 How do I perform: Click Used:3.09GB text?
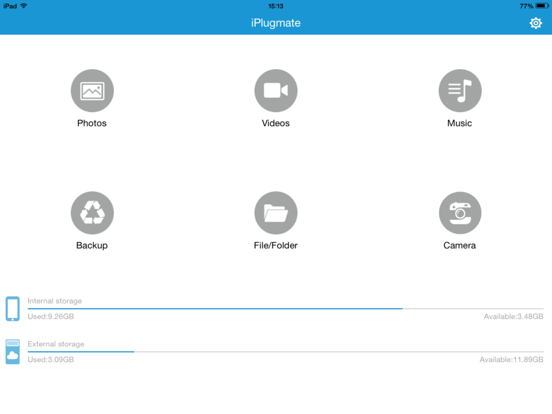pos(51,359)
